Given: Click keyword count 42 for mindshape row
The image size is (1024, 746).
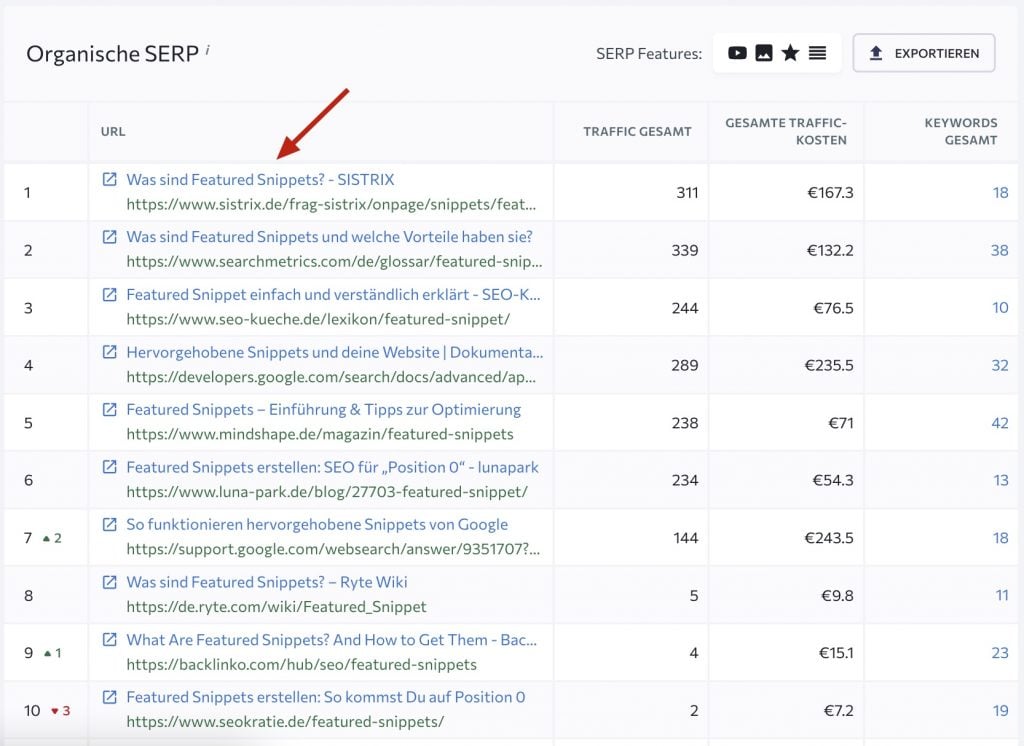Looking at the screenshot, I should [x=1000, y=423].
